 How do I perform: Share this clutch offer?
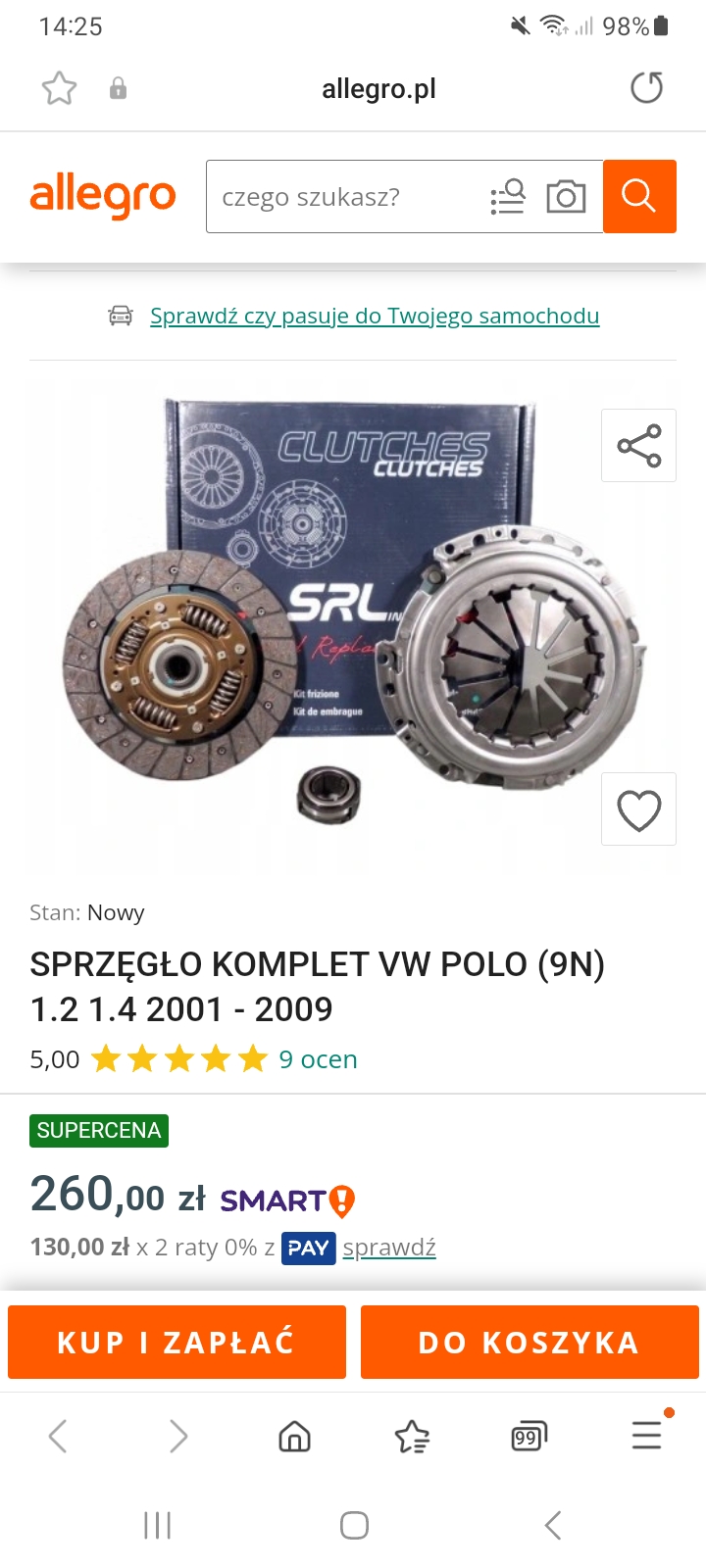coord(638,446)
